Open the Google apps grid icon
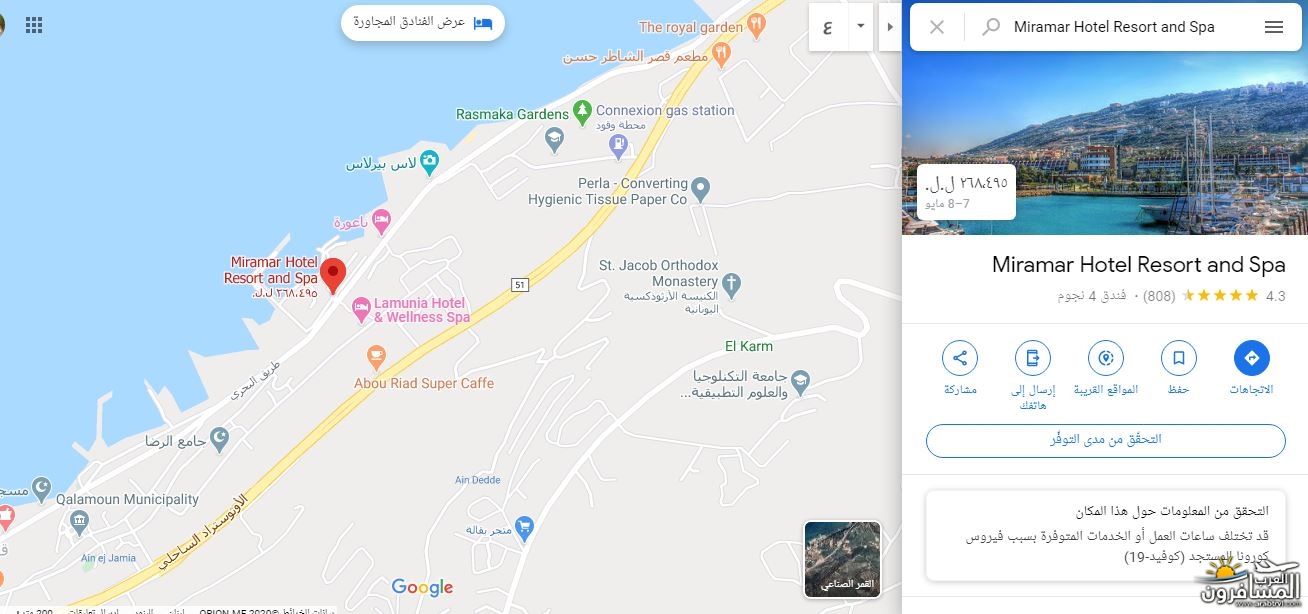Viewport: 1308px width, 614px height. (34, 25)
